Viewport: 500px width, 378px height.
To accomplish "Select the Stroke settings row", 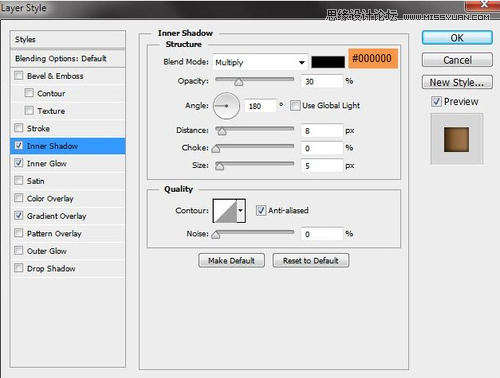I will click(x=68, y=128).
